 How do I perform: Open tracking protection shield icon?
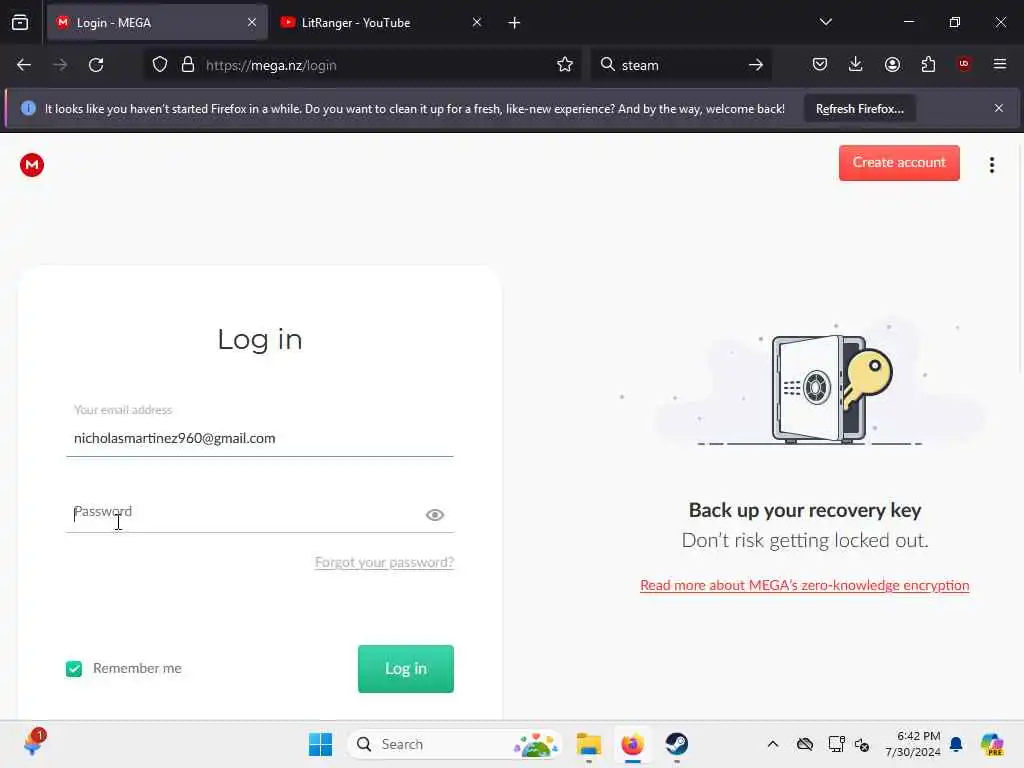tap(160, 65)
